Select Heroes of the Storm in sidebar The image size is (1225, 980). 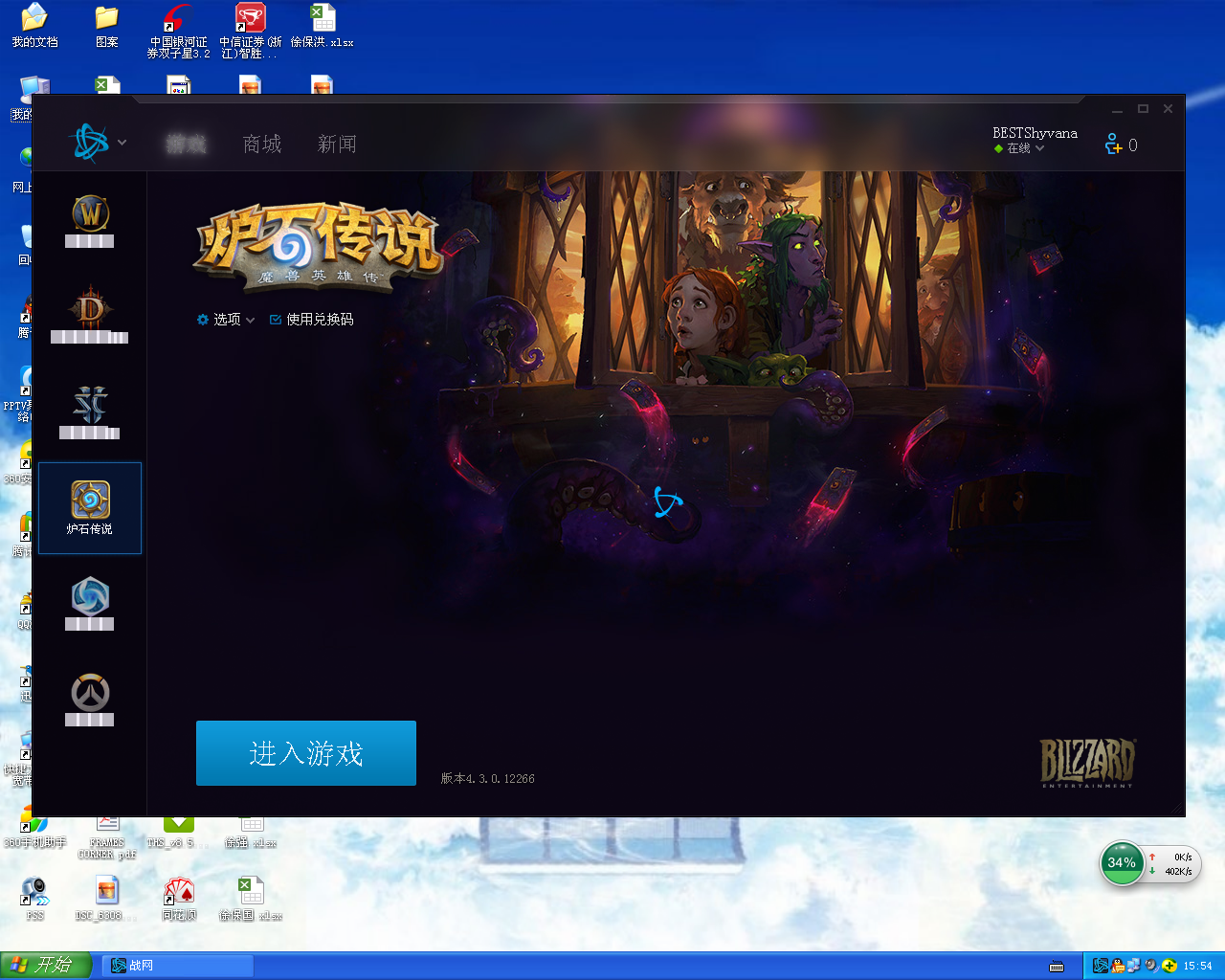tap(90, 603)
